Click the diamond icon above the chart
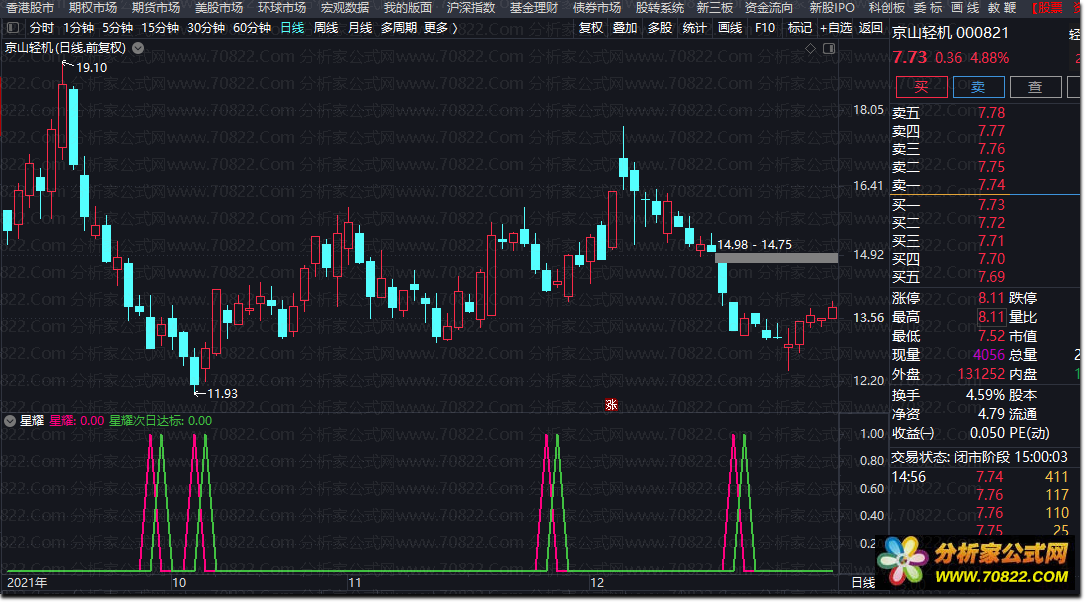The image size is (1086, 602). tap(810, 48)
